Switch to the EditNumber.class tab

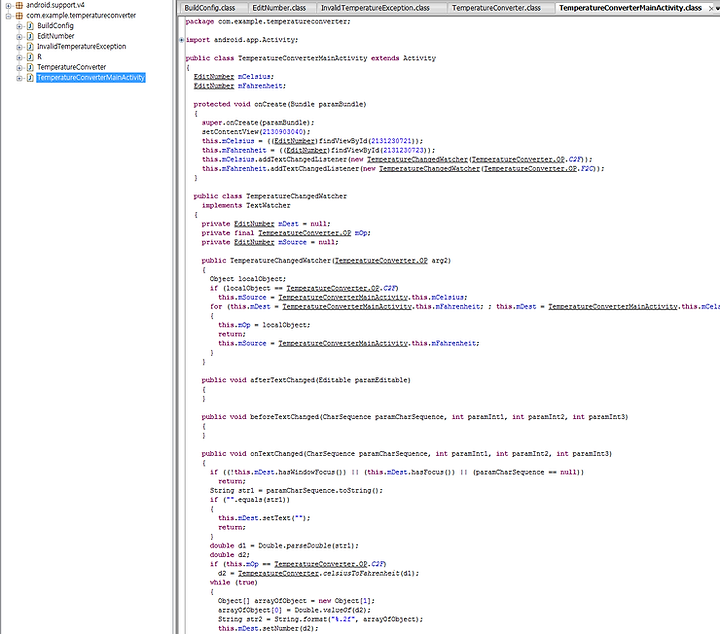[x=279, y=8]
